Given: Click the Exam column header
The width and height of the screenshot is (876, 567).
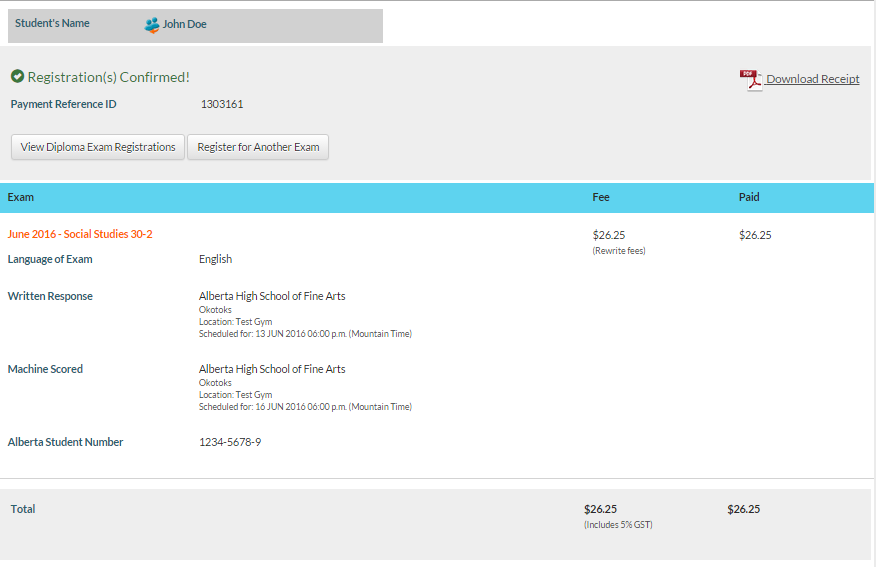Looking at the screenshot, I should 21,197.
